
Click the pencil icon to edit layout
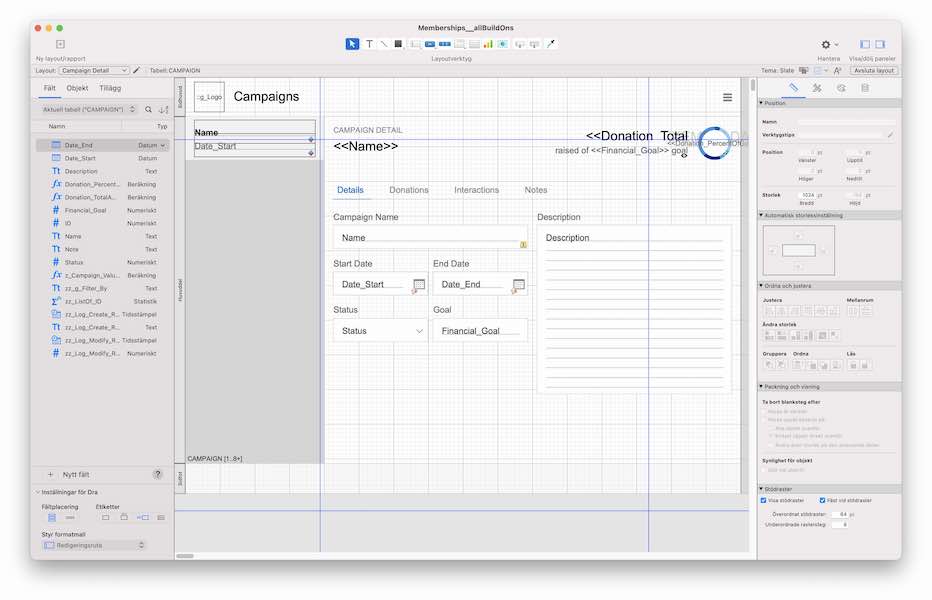pos(137,71)
